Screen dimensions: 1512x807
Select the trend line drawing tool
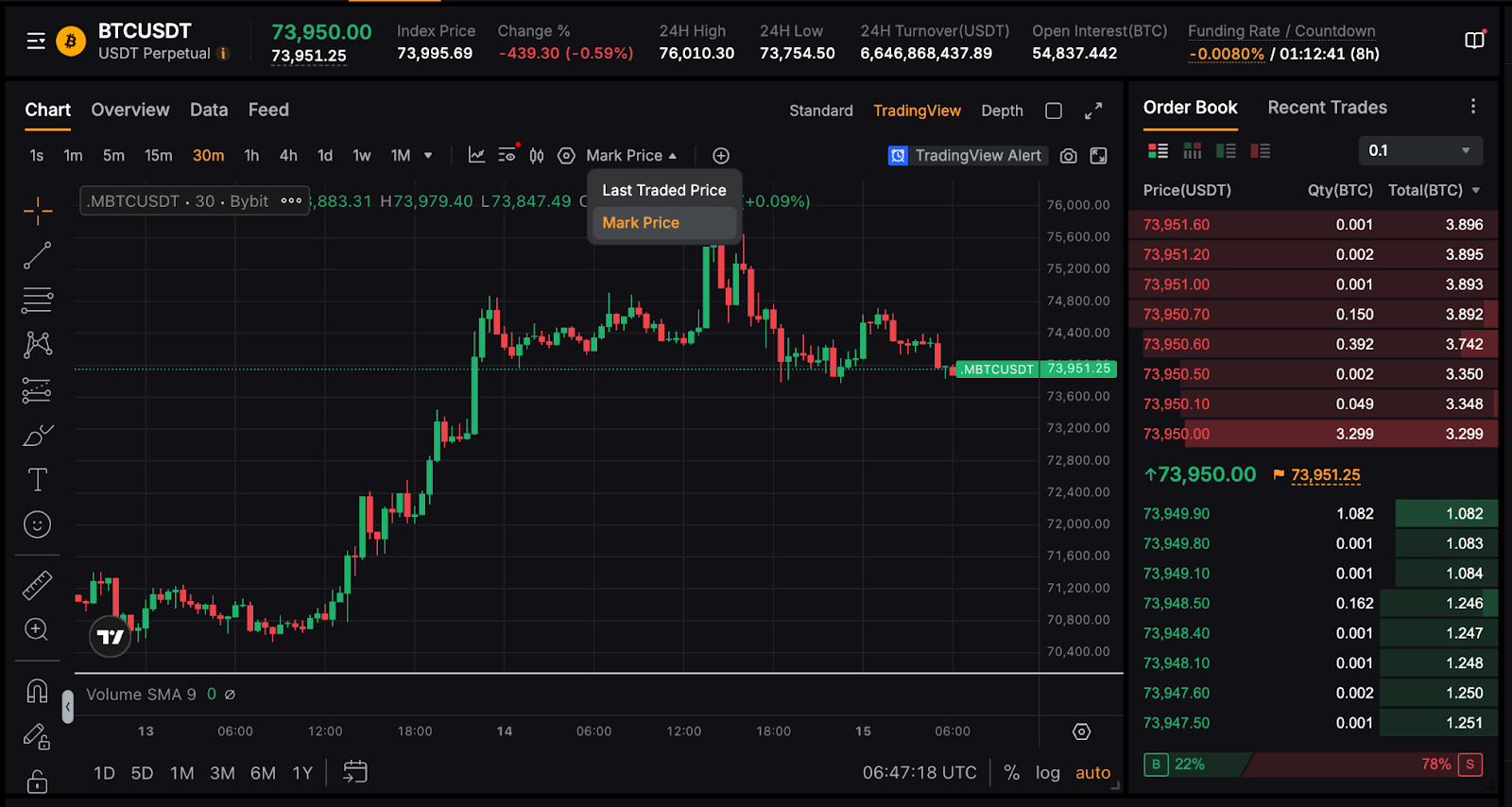[x=38, y=255]
